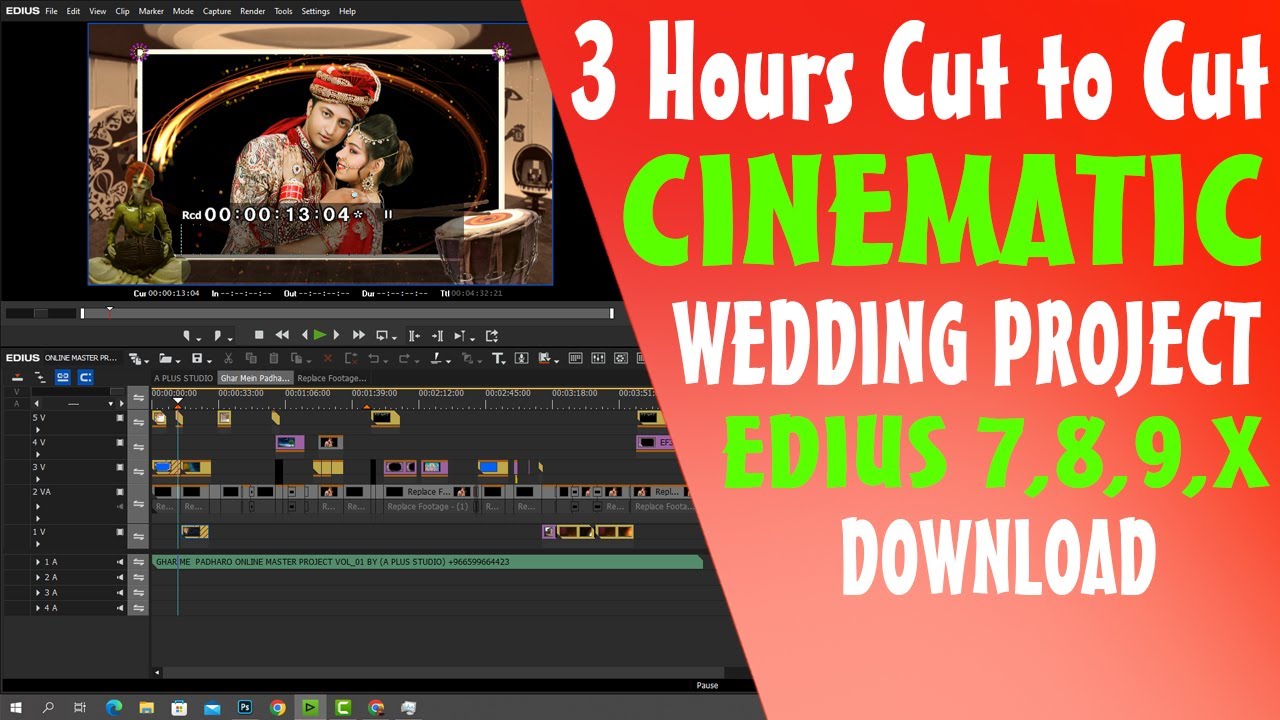
Task: Toggle video mute on track 5 V
Action: (x=120, y=418)
